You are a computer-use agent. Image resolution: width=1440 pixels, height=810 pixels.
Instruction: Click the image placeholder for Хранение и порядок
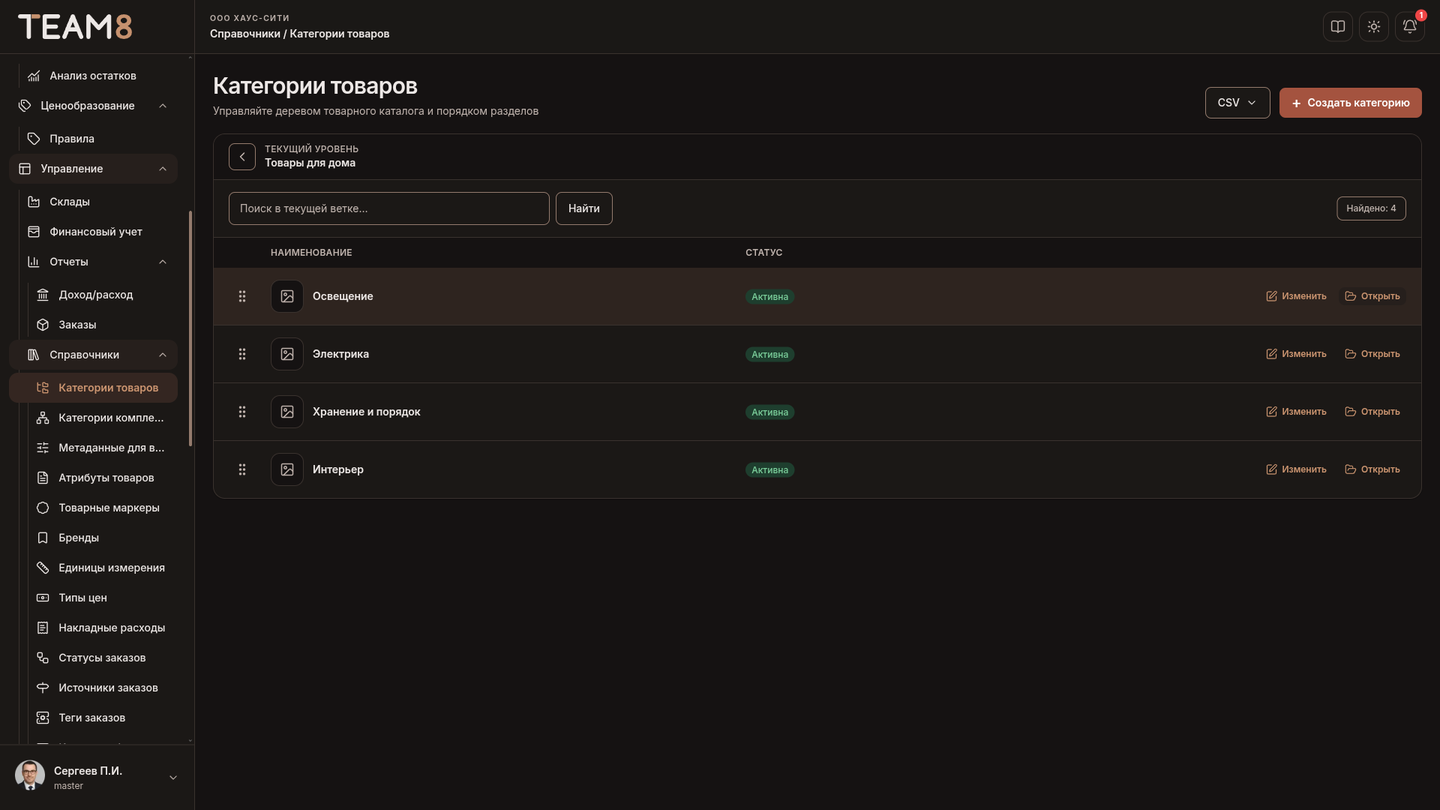click(287, 412)
